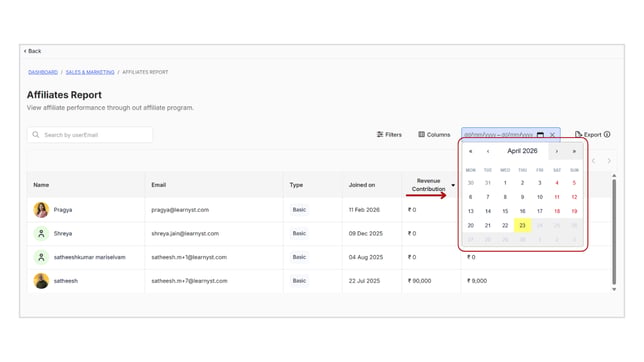Select April 7 in the calendar
Screen dimensions: 644x362
(x=488, y=197)
